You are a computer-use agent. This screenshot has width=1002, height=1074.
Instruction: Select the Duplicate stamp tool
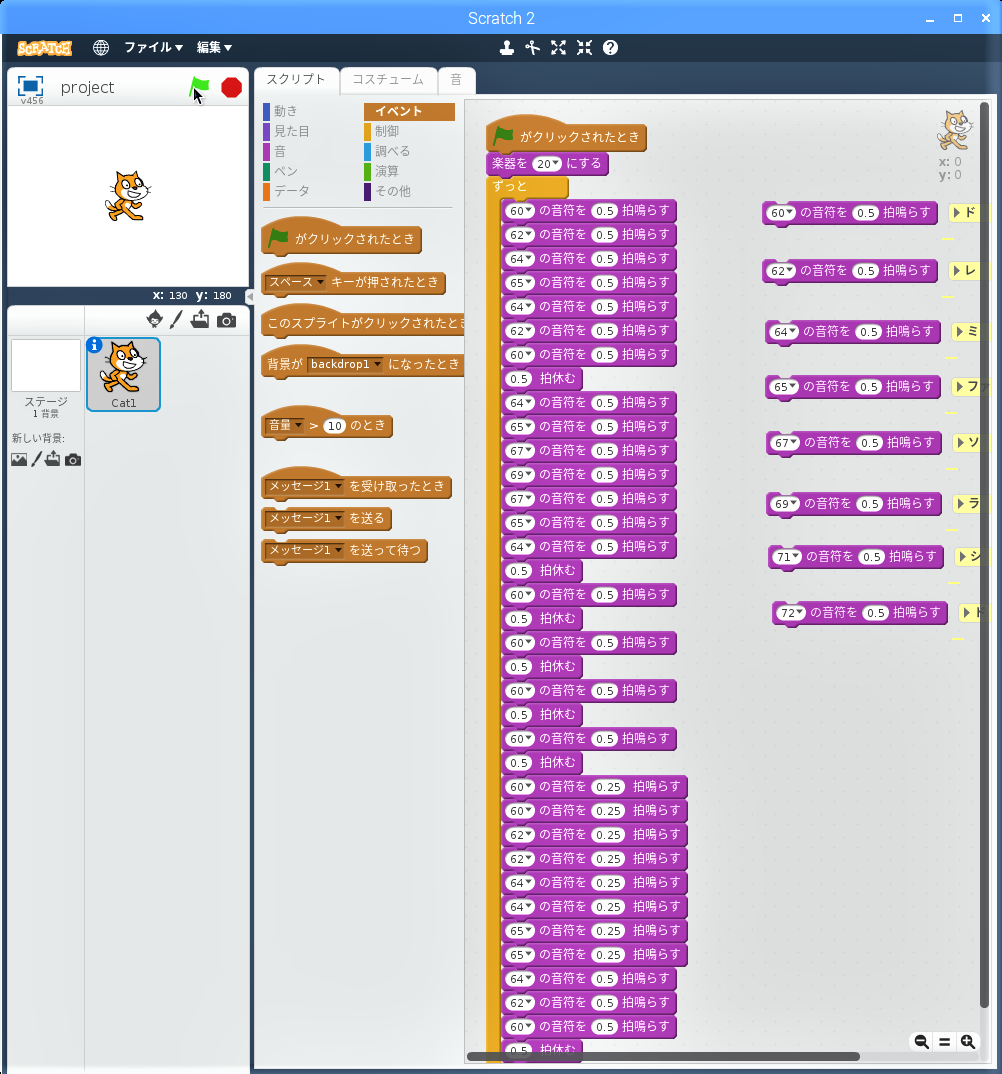pyautogui.click(x=507, y=47)
